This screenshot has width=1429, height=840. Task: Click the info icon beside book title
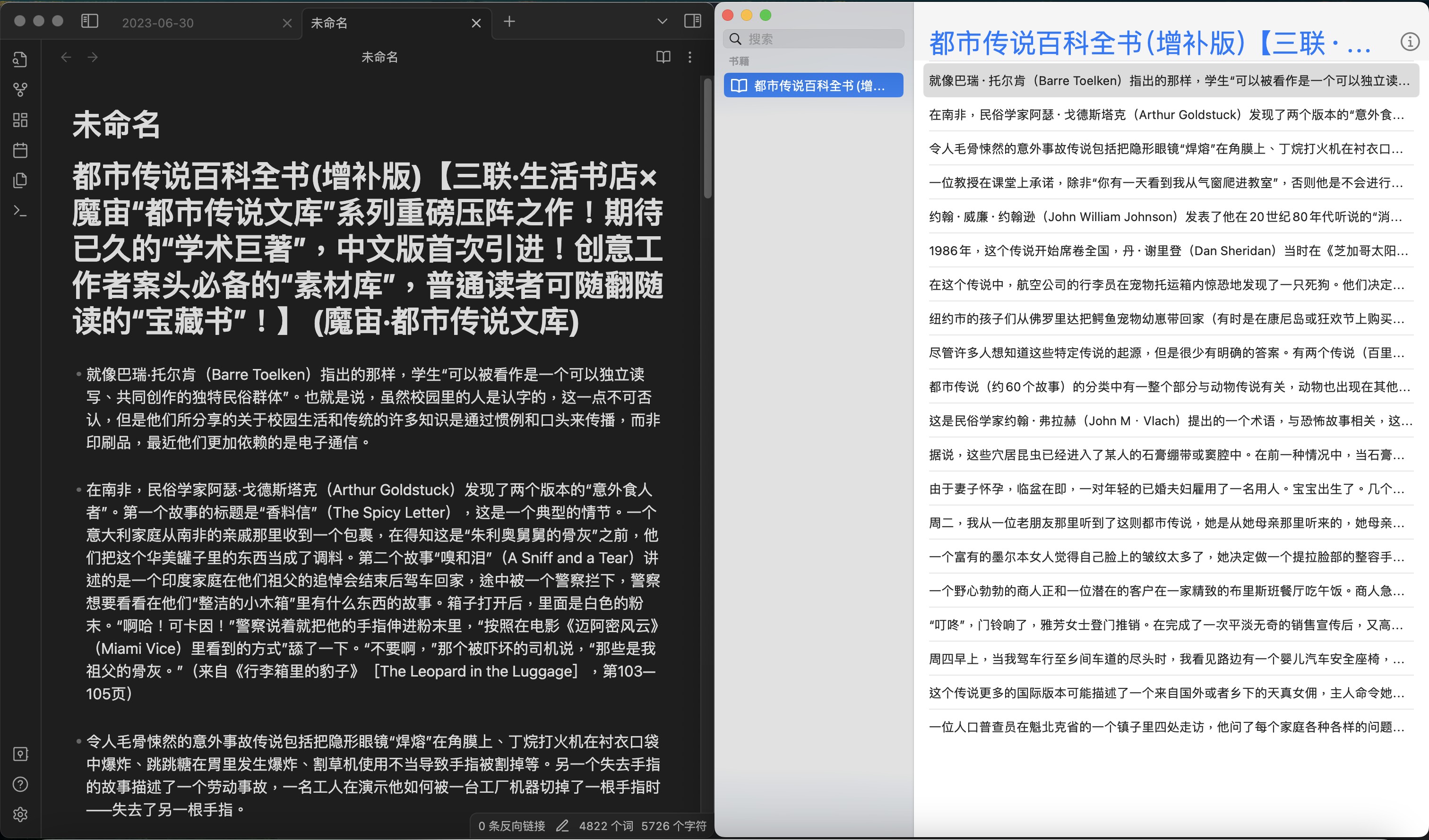(1409, 42)
